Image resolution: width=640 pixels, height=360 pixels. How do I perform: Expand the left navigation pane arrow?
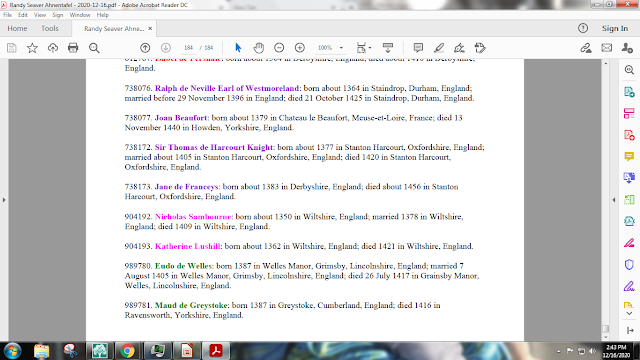point(4,200)
